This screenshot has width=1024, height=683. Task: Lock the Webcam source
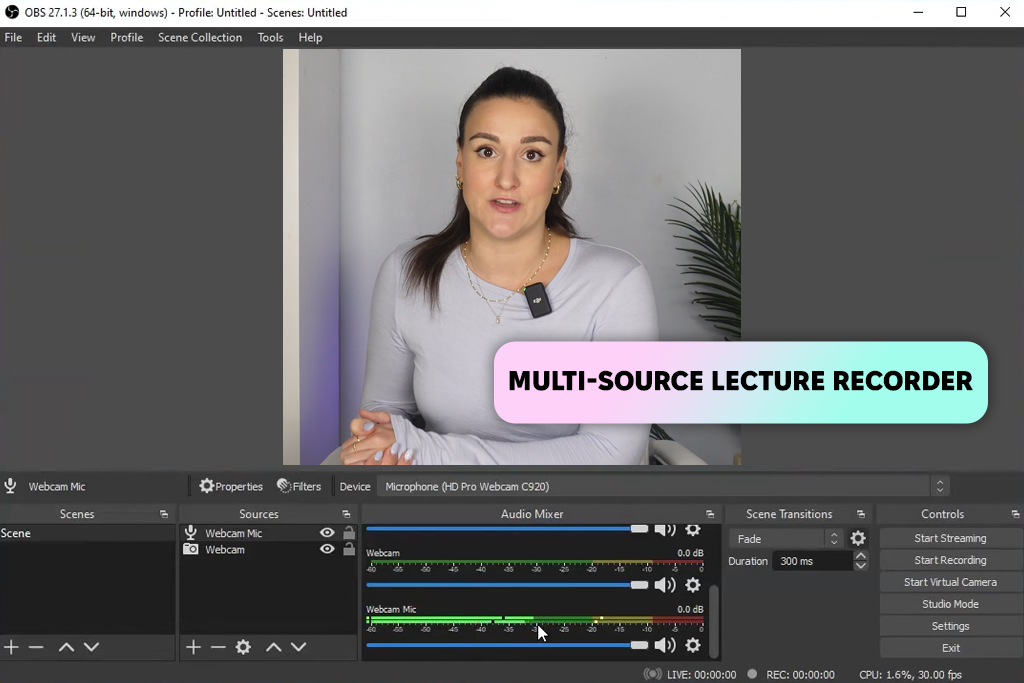tap(349, 548)
